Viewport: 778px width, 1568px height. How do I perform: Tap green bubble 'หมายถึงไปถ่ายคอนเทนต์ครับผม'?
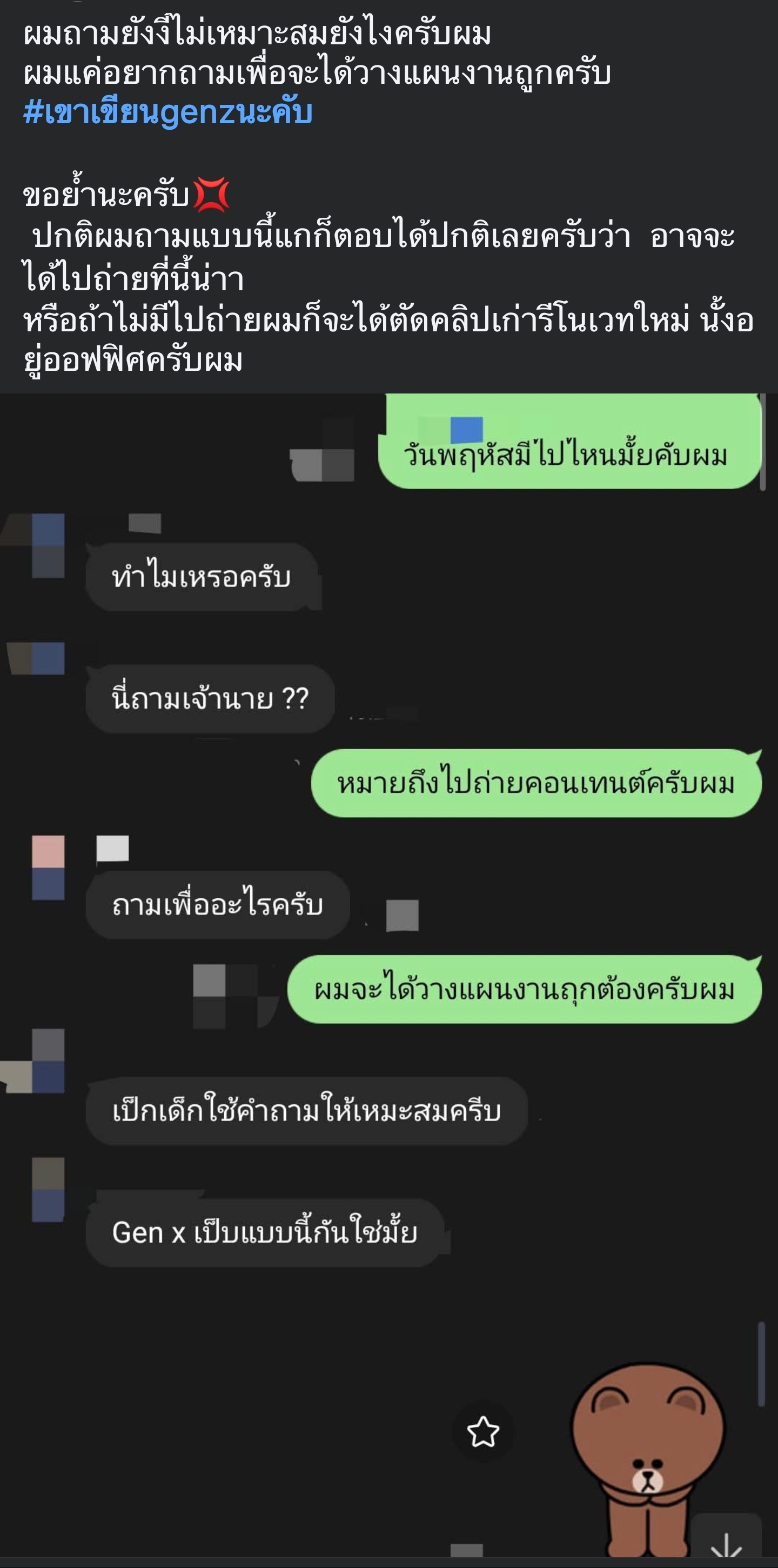[536, 783]
